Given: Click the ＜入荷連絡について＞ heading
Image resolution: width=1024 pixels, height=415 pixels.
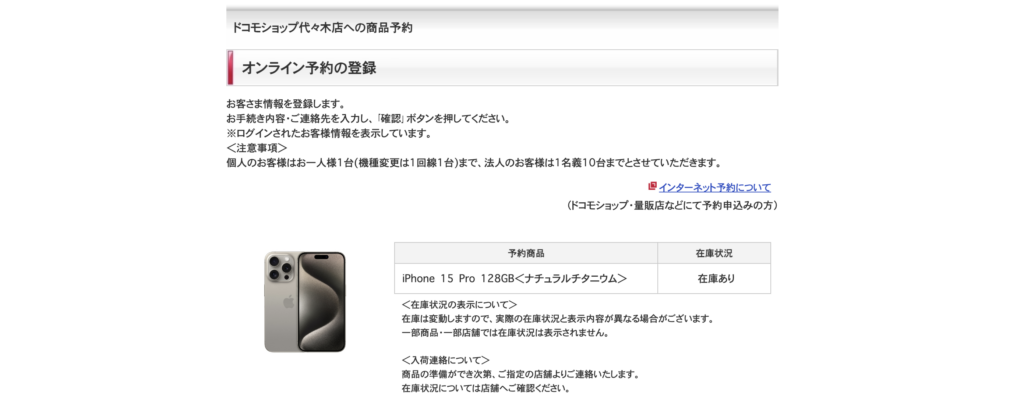Looking at the screenshot, I should 446,360.
